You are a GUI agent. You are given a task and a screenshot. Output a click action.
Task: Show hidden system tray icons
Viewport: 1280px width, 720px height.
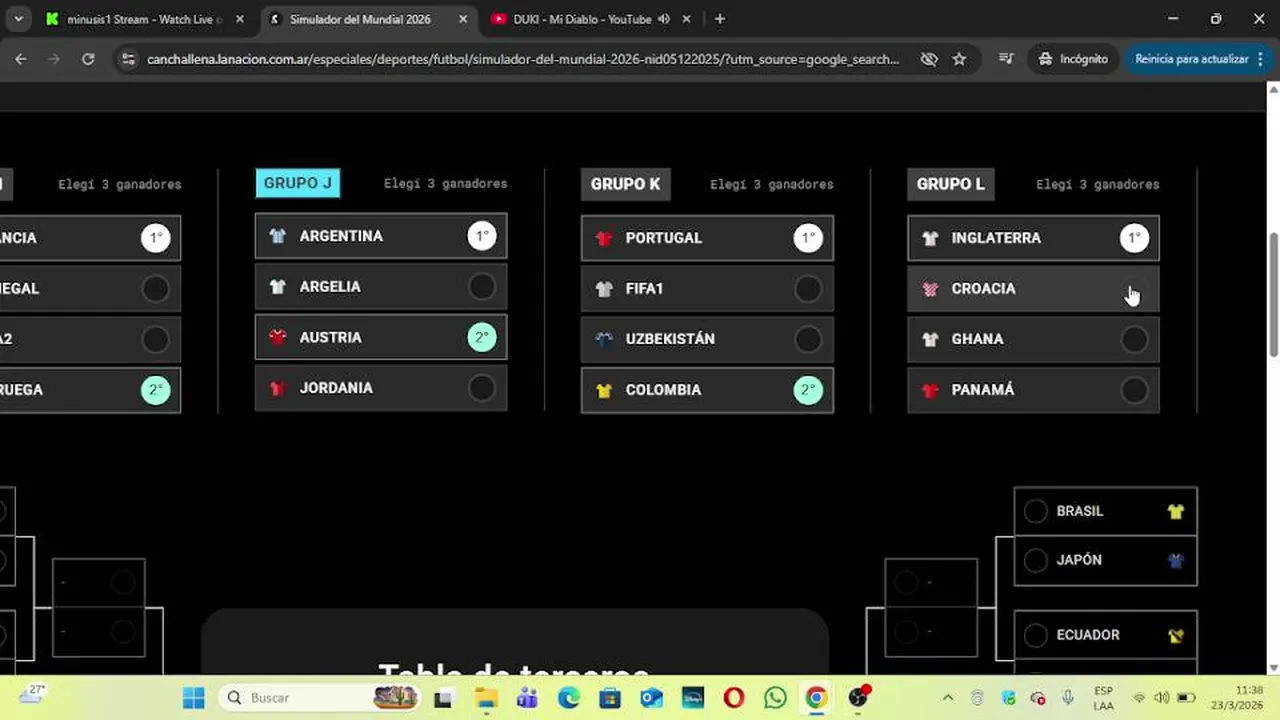(947, 697)
